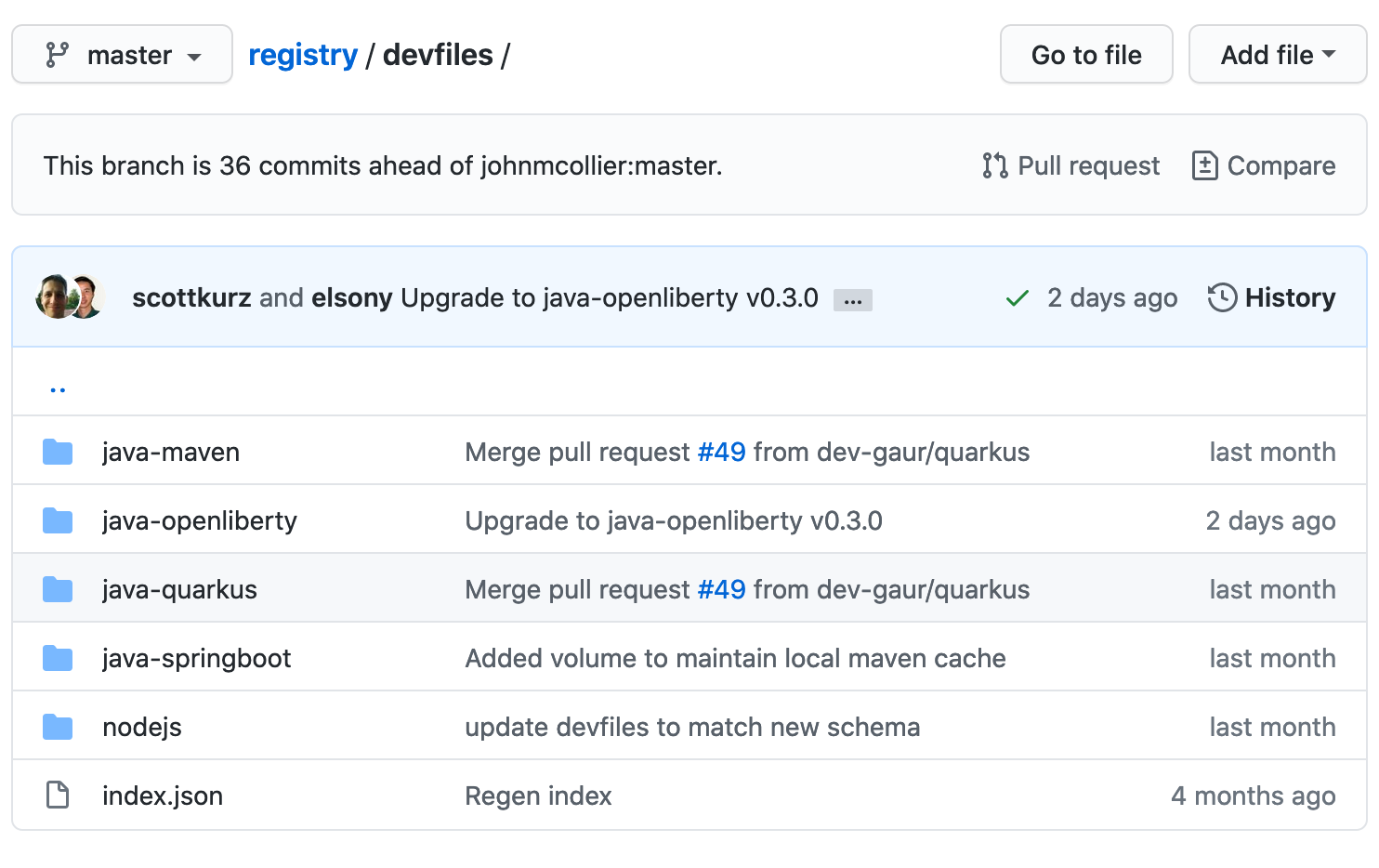The image size is (1379, 868).
Task: Open Added volume to maintain commit message
Action: pos(735,658)
